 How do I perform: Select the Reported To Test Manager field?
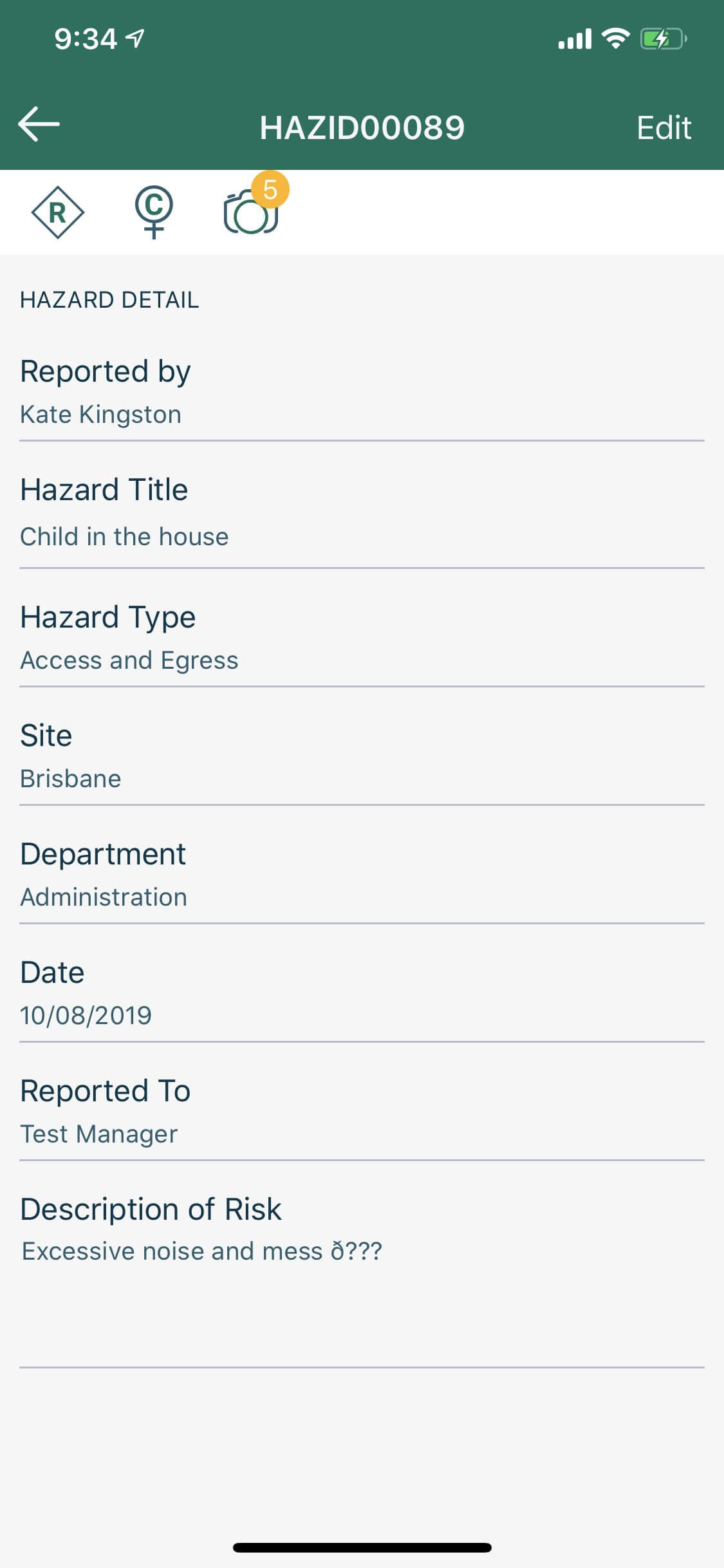coord(362,1112)
